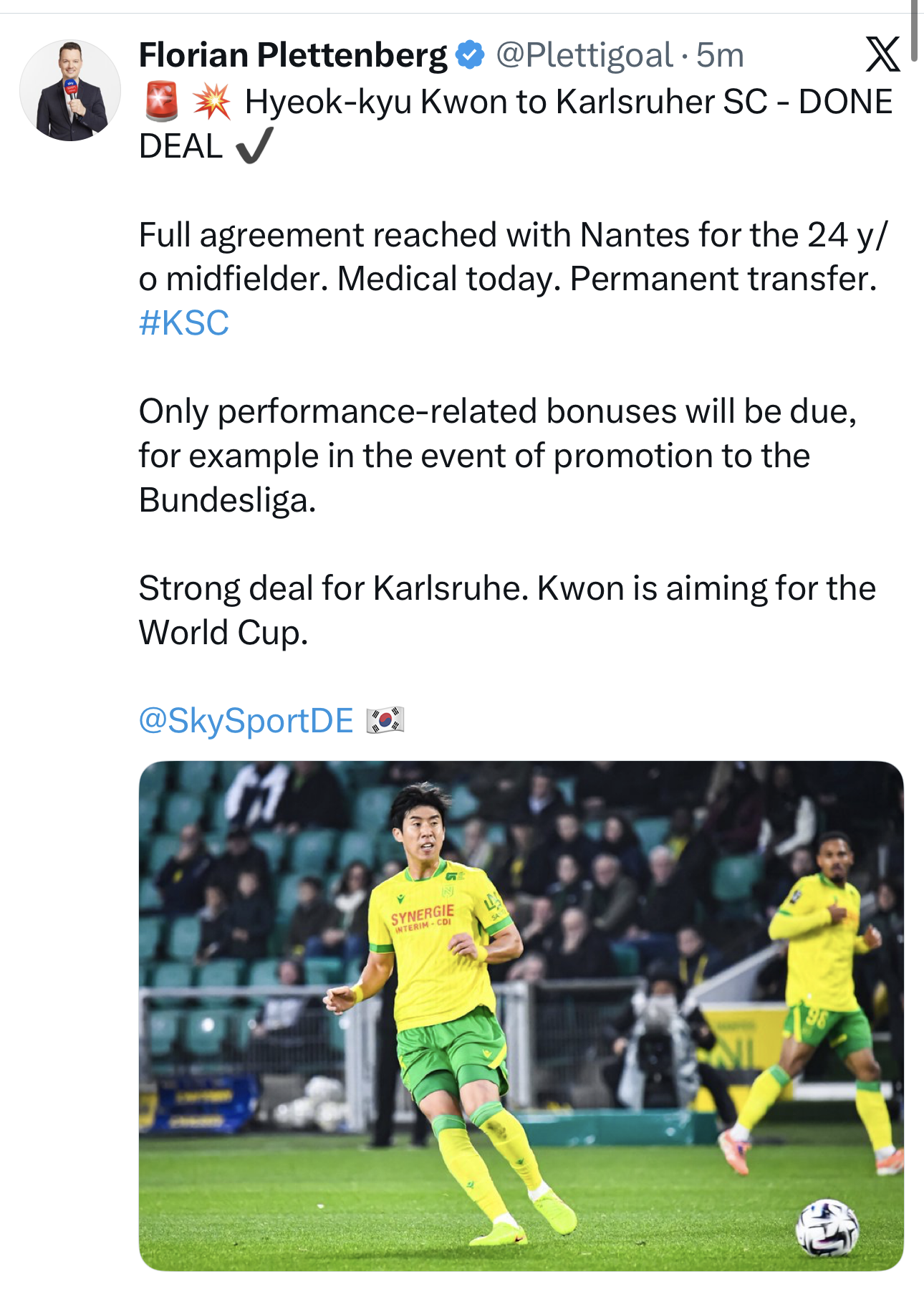Click the Strong deal for Karlsruhe paragraph

click(506, 610)
